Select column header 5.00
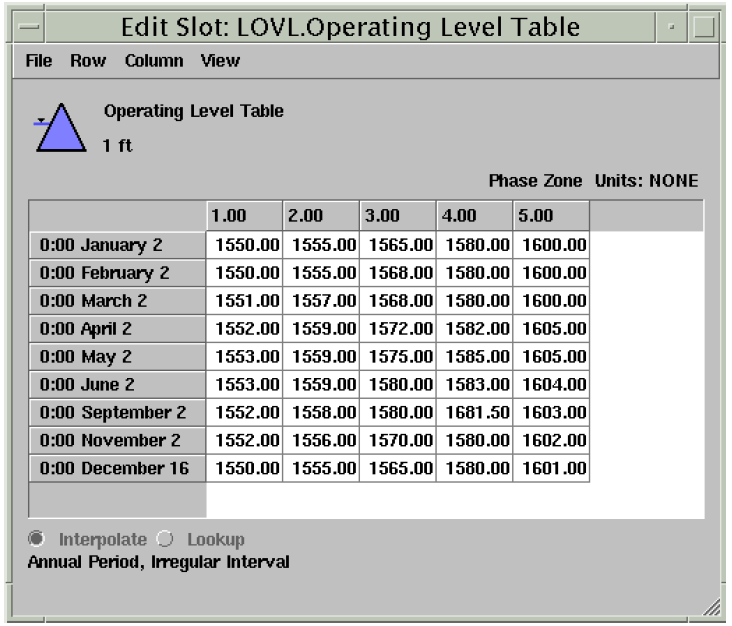Viewport: 732px width, 626px height. point(551,216)
